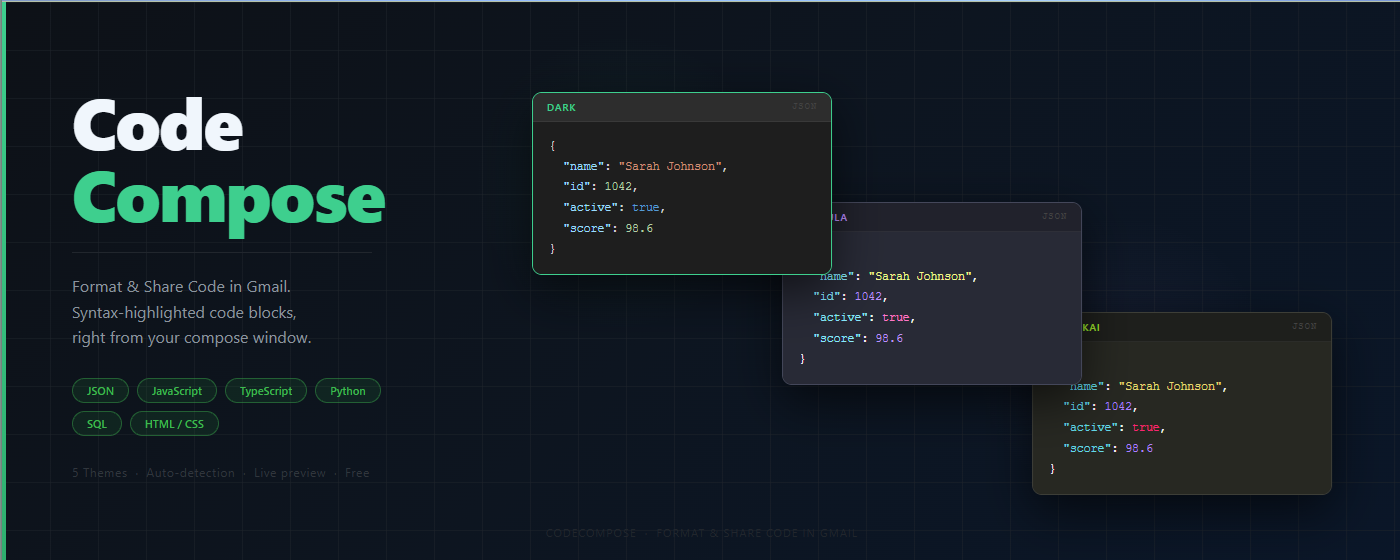Image resolution: width=1400 pixels, height=560 pixels.
Task: Click the "Auto-detection" feature text
Action: [x=190, y=473]
